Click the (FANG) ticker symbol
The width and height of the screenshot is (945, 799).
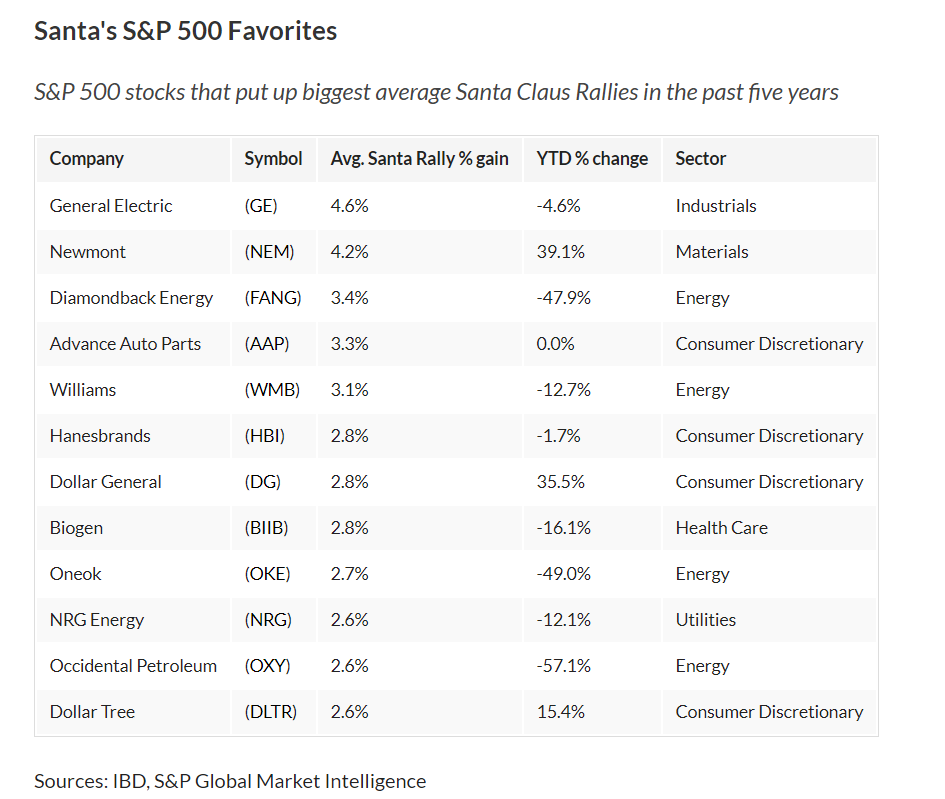tap(273, 298)
